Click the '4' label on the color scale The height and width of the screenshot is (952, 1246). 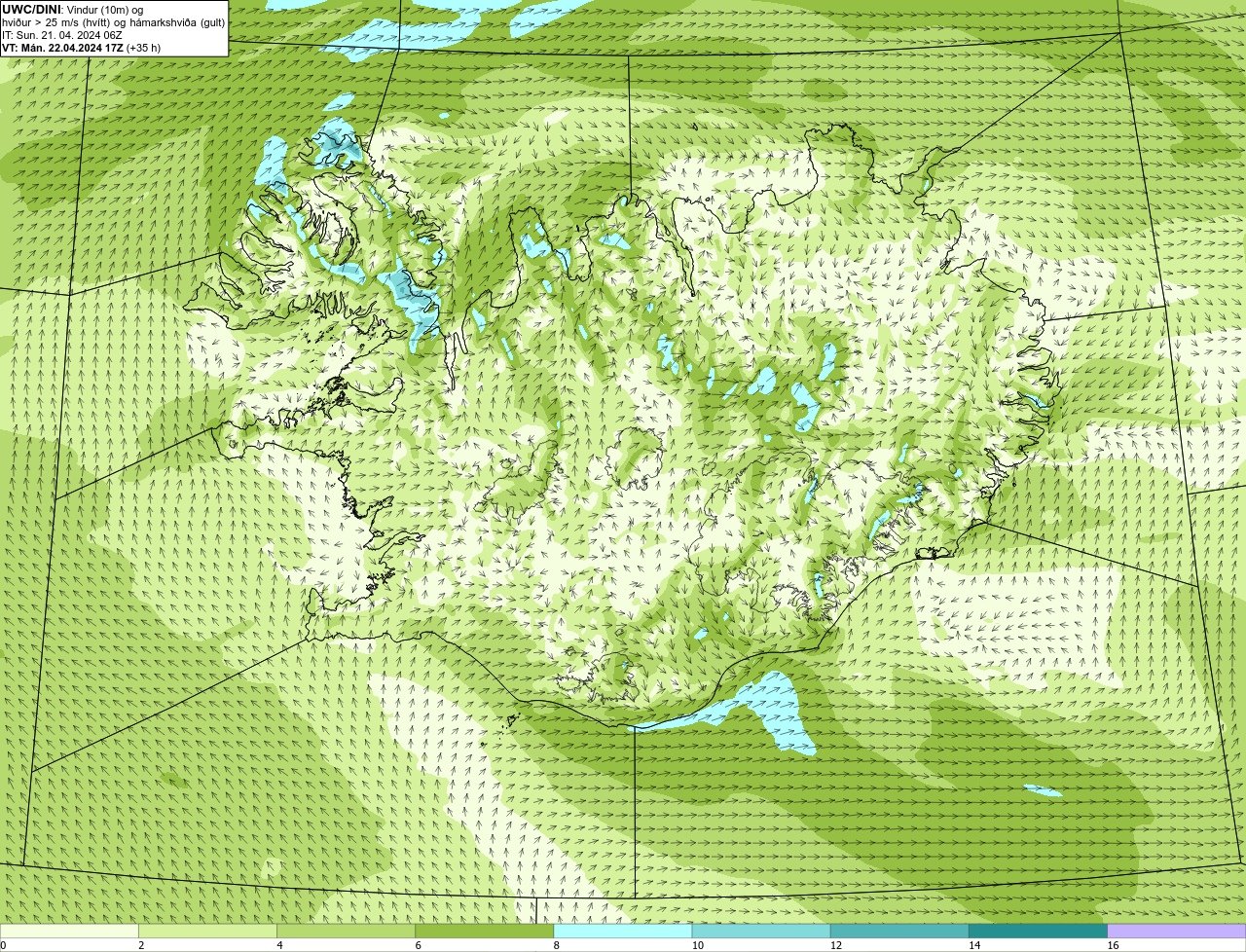[279, 945]
